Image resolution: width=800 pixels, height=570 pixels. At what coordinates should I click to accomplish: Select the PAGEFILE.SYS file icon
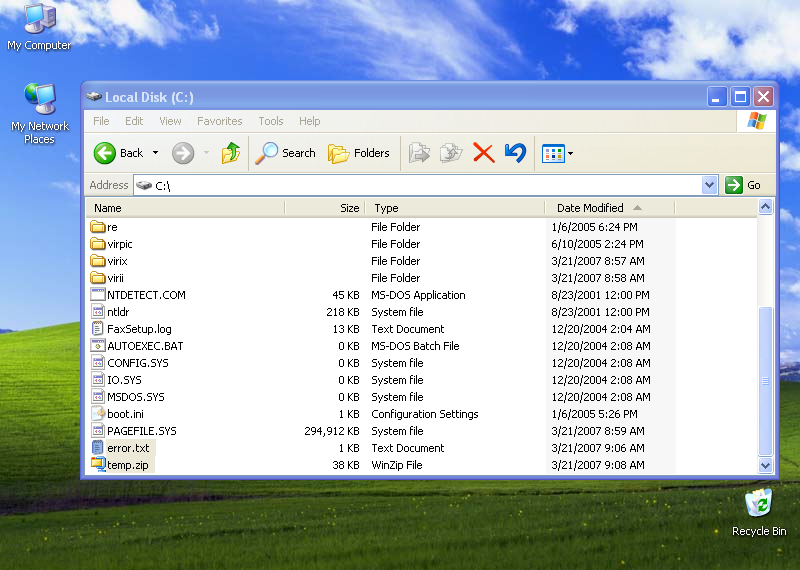tap(97, 431)
